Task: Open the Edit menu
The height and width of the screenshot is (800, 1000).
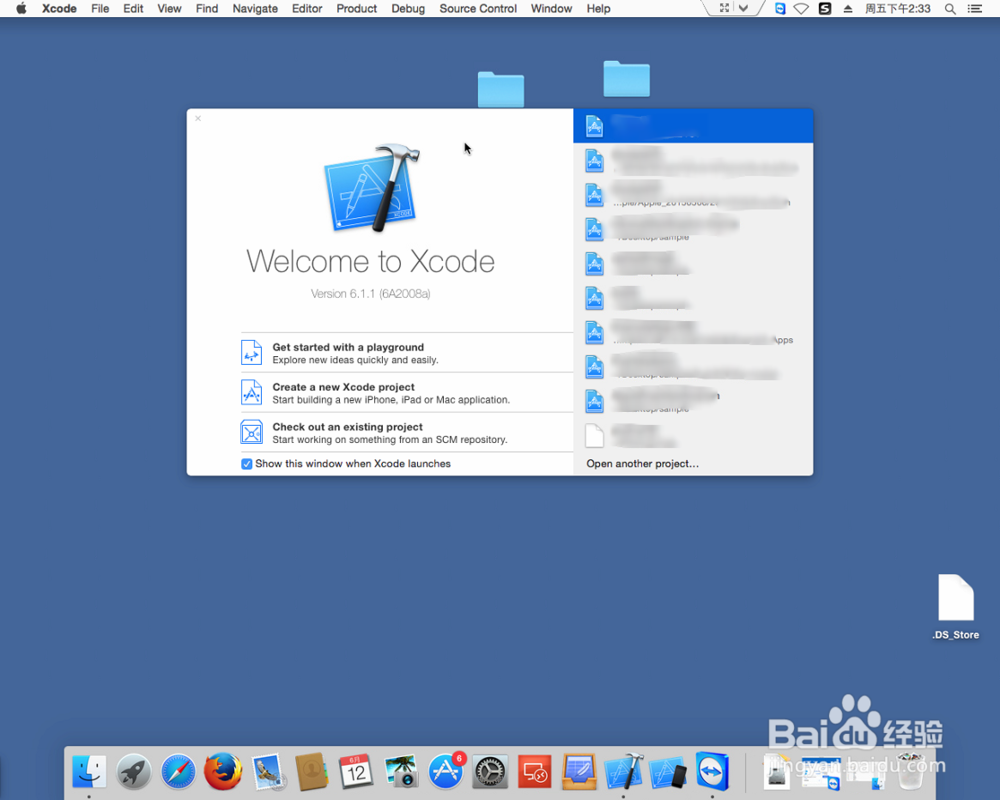Action: (x=133, y=8)
